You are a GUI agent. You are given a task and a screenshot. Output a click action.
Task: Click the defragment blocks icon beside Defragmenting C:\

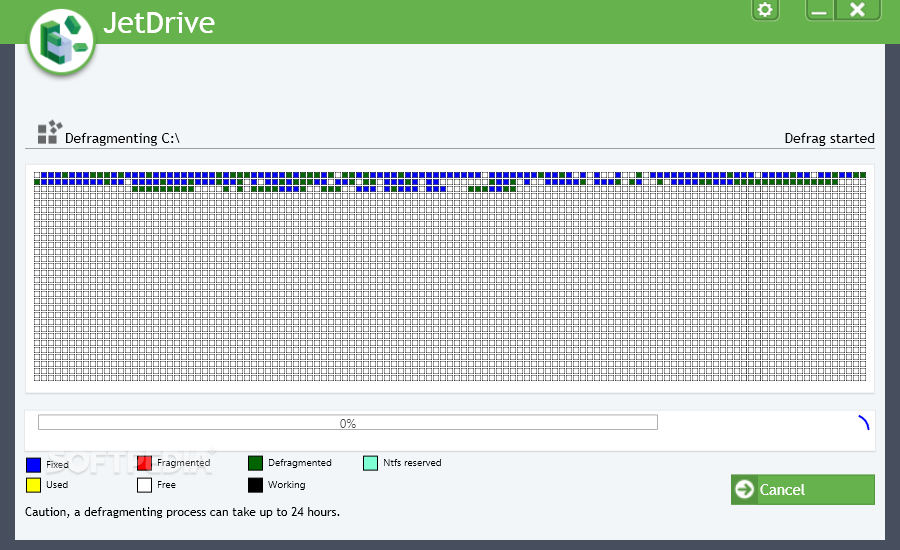[x=49, y=132]
